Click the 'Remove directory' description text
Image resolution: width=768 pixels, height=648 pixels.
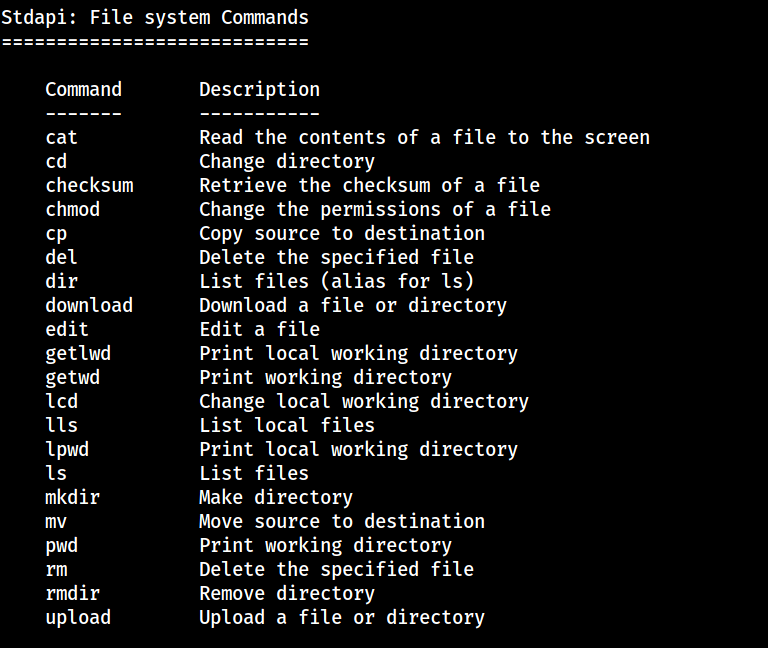[x=287, y=594]
